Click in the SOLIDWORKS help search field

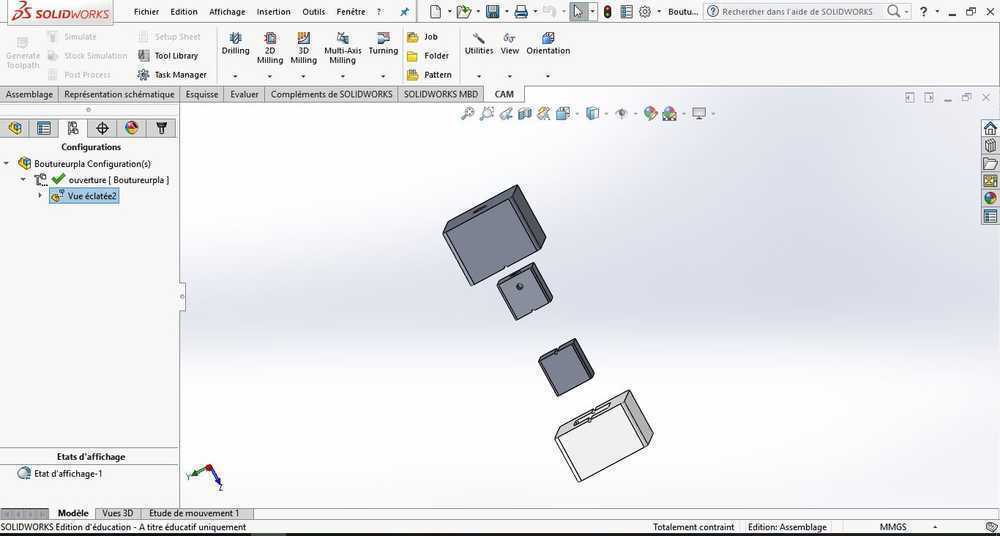point(802,11)
